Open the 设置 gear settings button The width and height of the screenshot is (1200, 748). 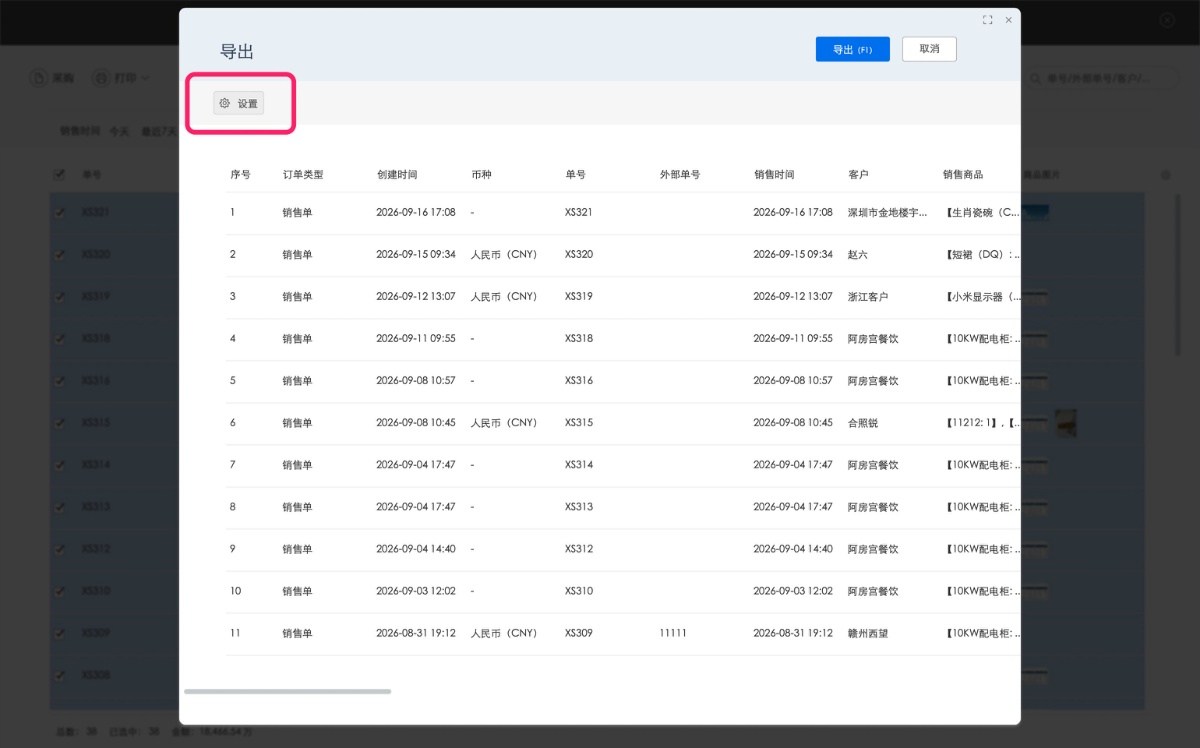tap(239, 103)
